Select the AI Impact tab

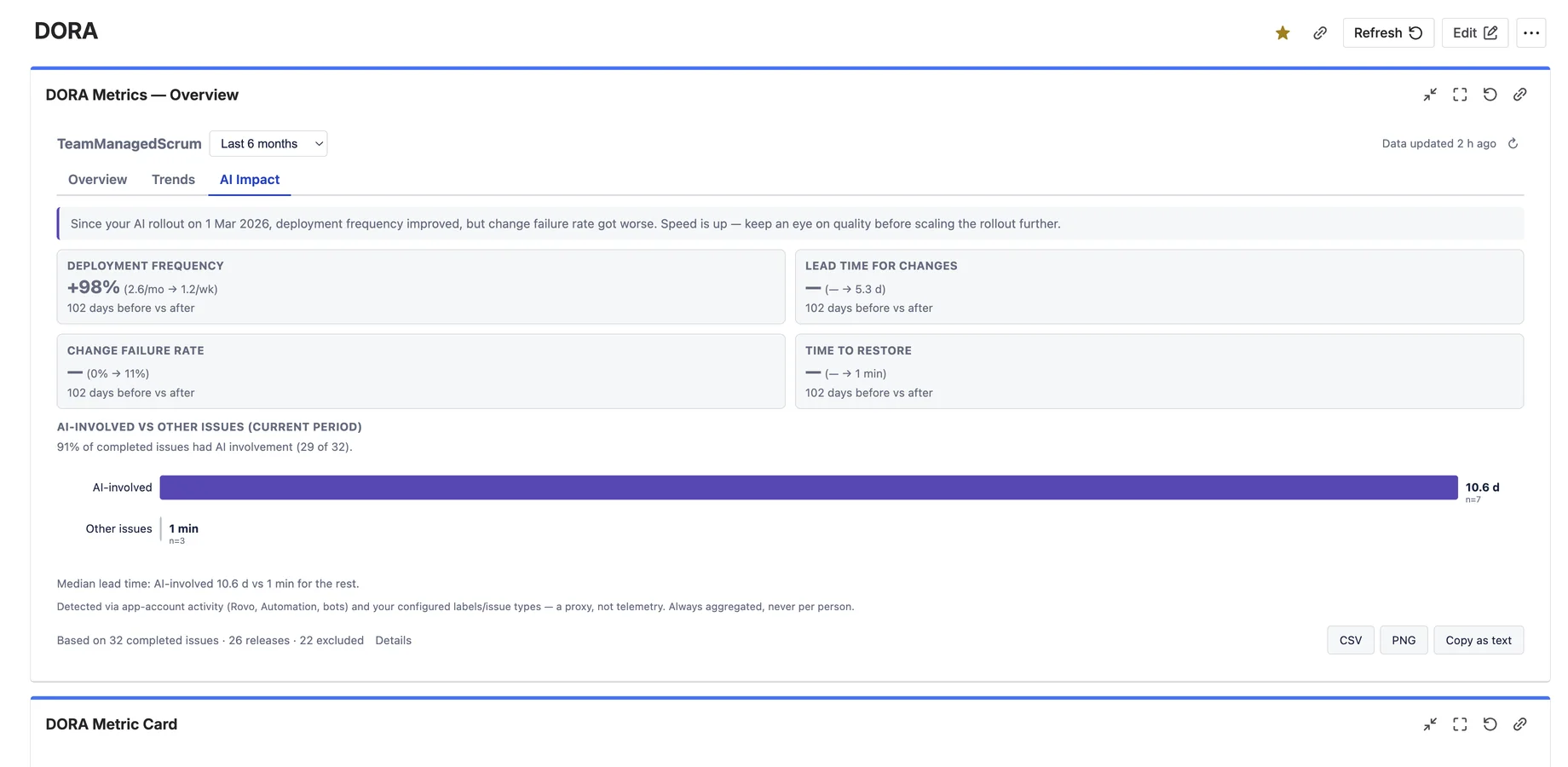click(250, 180)
